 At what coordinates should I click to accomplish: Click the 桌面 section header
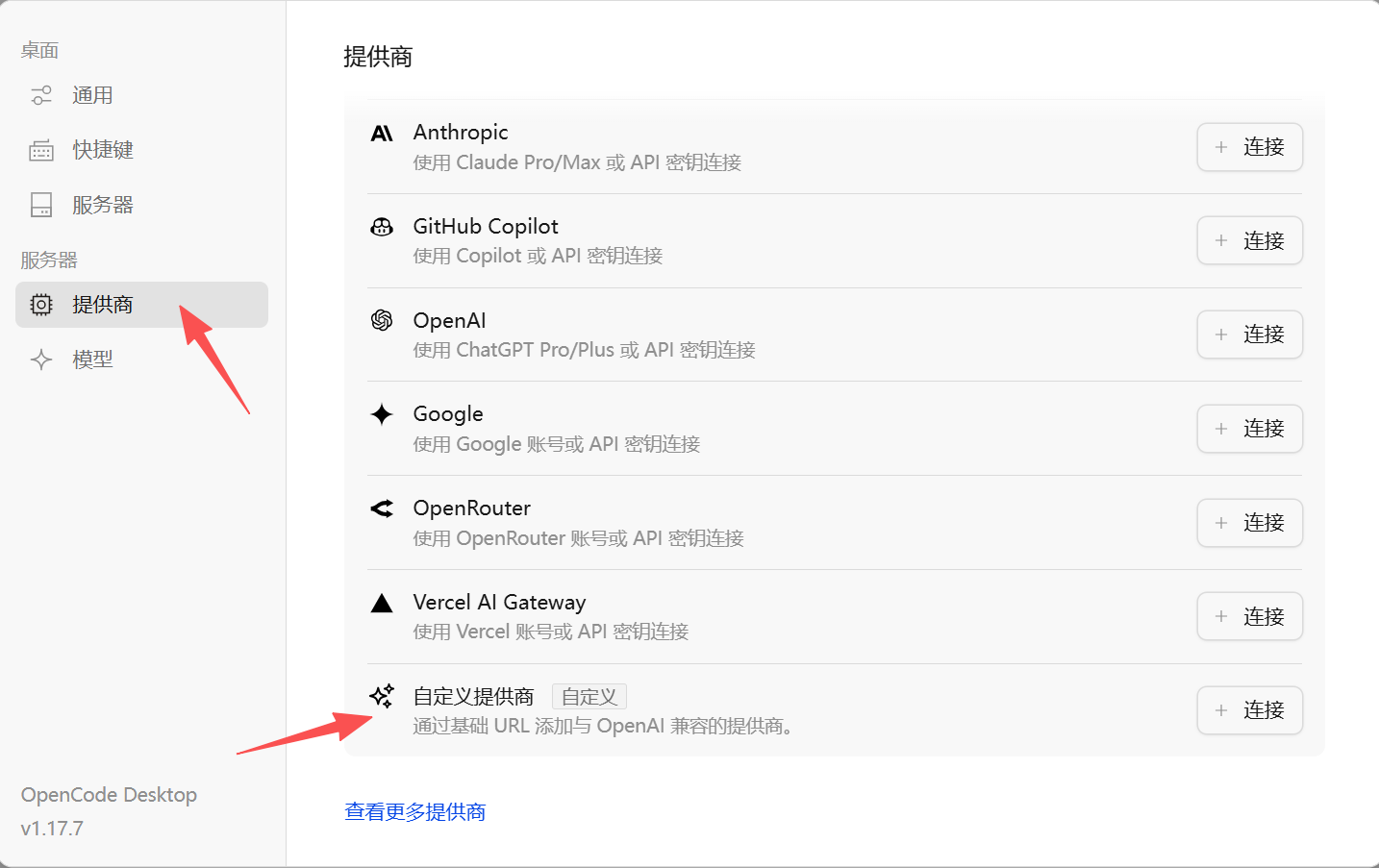(39, 50)
